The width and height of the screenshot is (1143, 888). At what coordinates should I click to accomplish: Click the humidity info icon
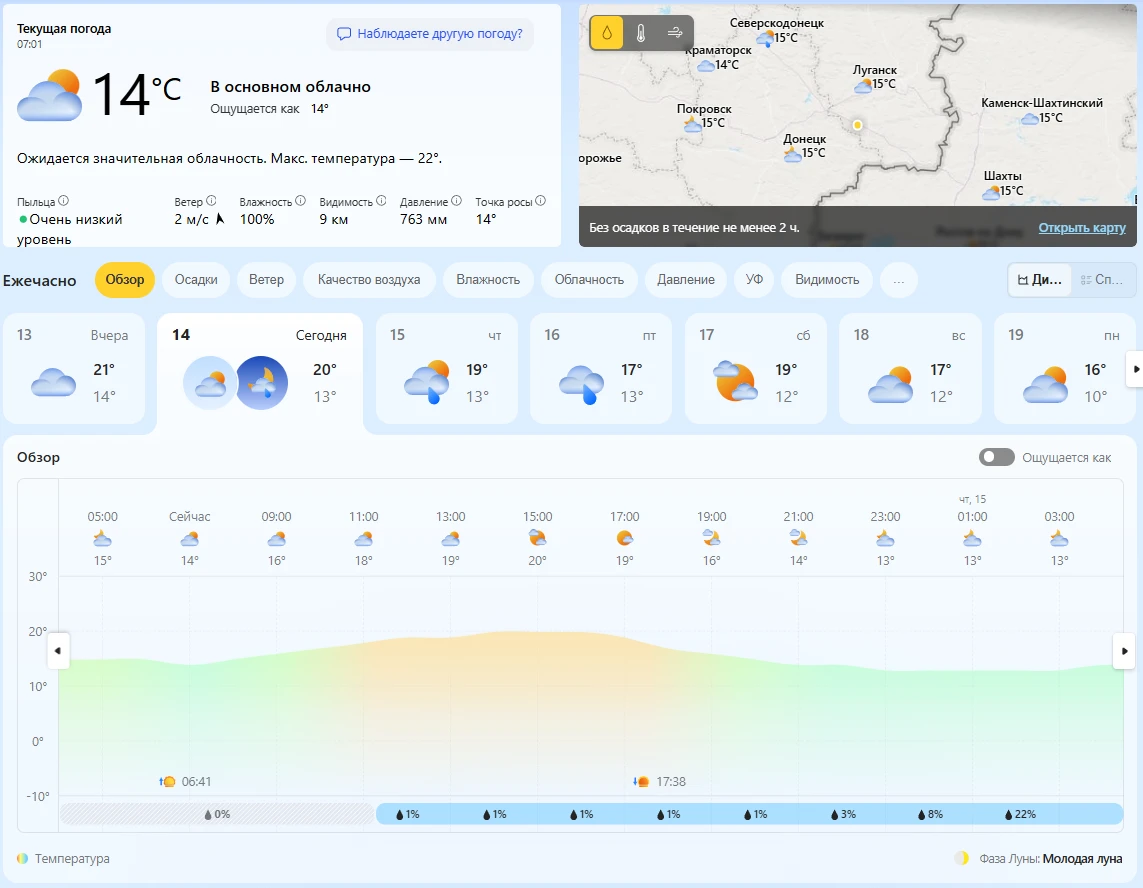pos(300,201)
